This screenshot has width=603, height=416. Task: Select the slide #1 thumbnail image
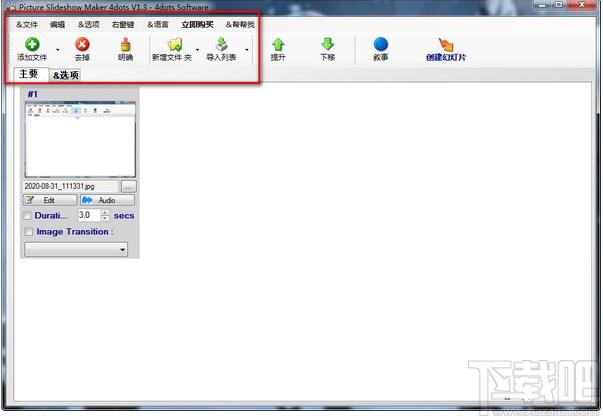pos(80,139)
